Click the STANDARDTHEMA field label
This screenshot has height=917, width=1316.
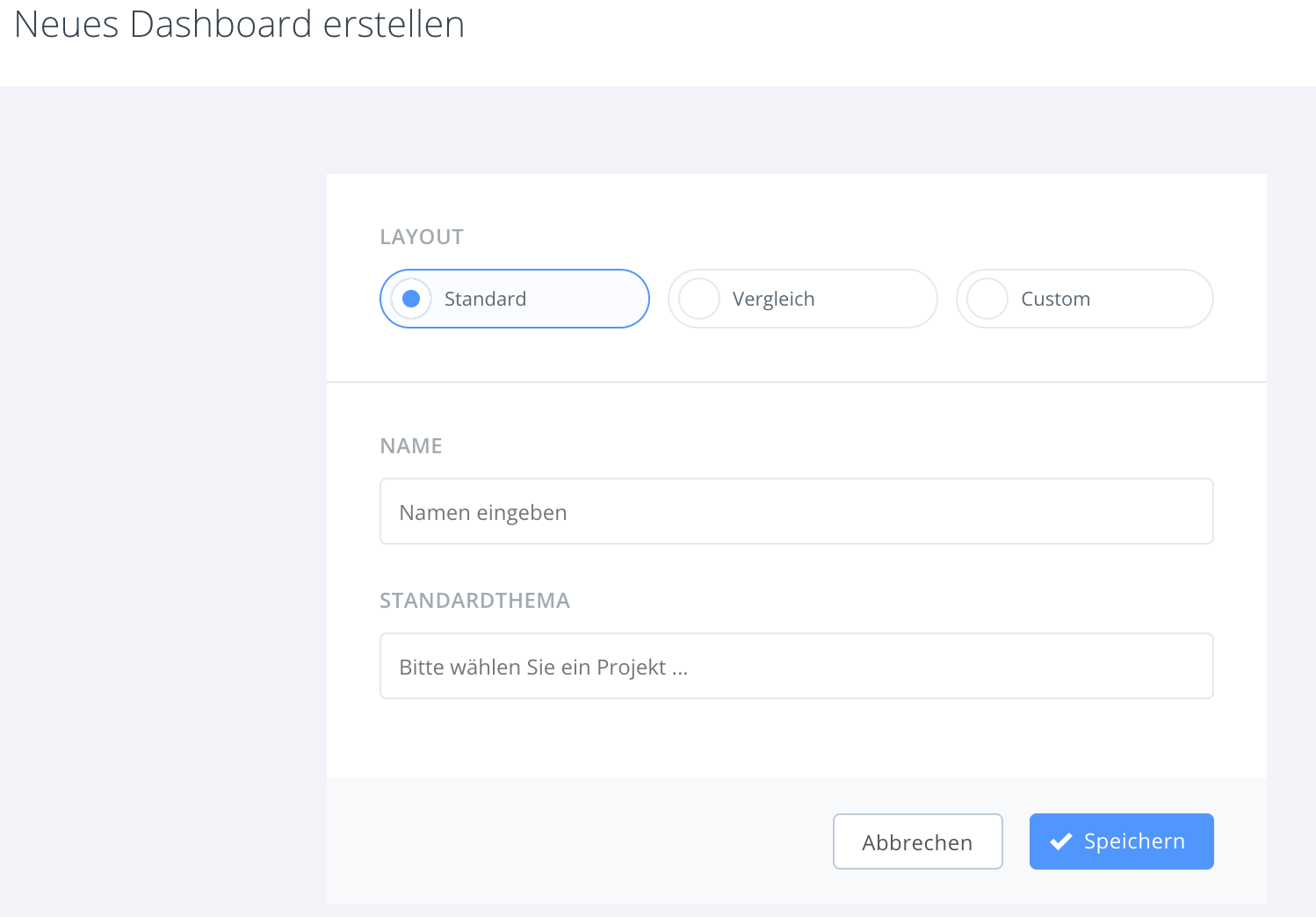pyautogui.click(x=474, y=601)
